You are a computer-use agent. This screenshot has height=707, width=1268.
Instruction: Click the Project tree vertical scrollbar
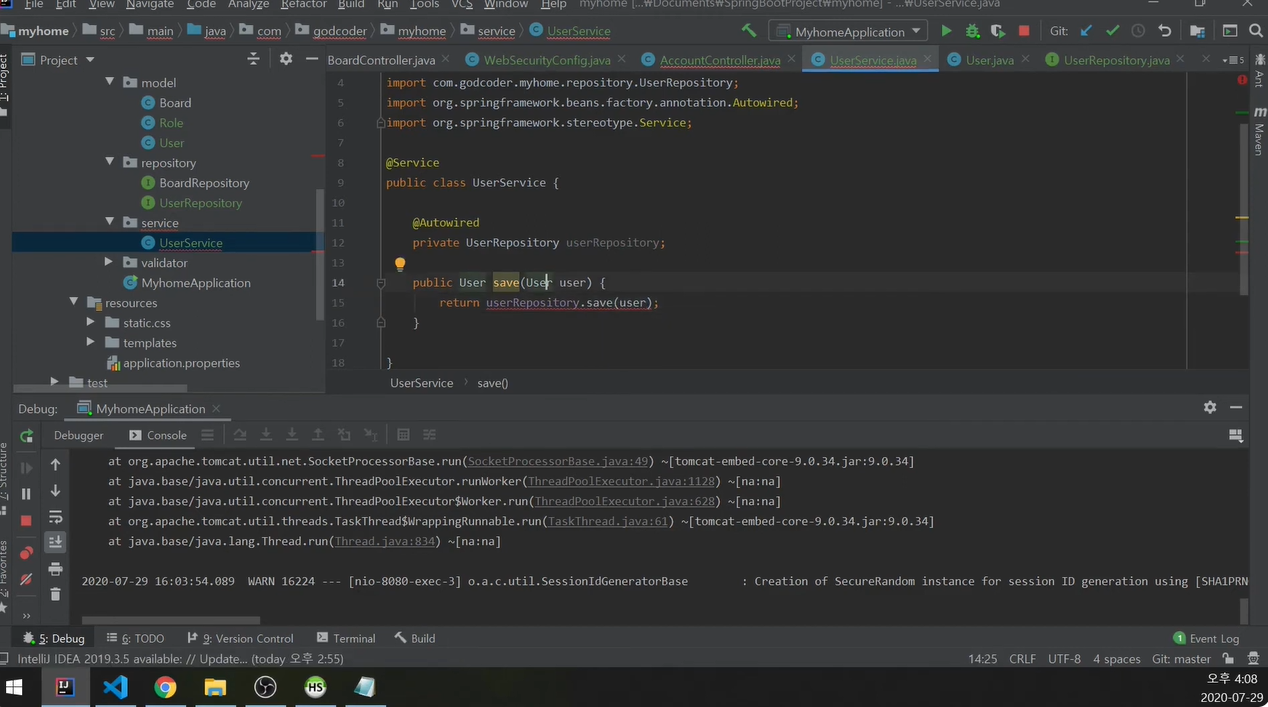(x=320, y=255)
